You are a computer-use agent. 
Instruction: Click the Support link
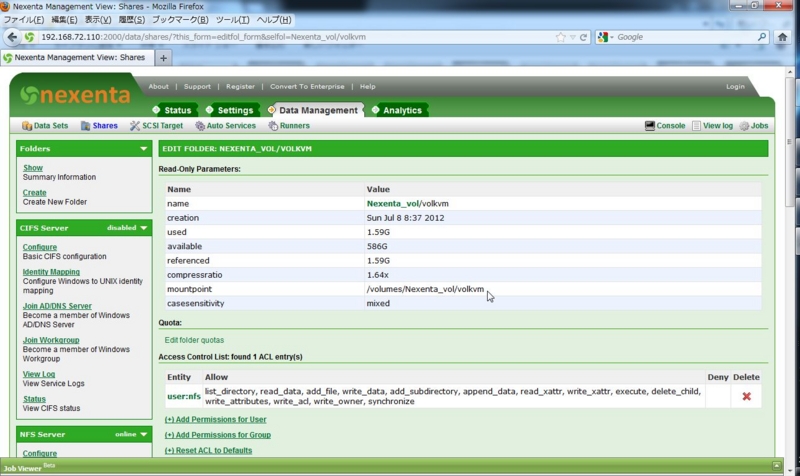(x=197, y=87)
